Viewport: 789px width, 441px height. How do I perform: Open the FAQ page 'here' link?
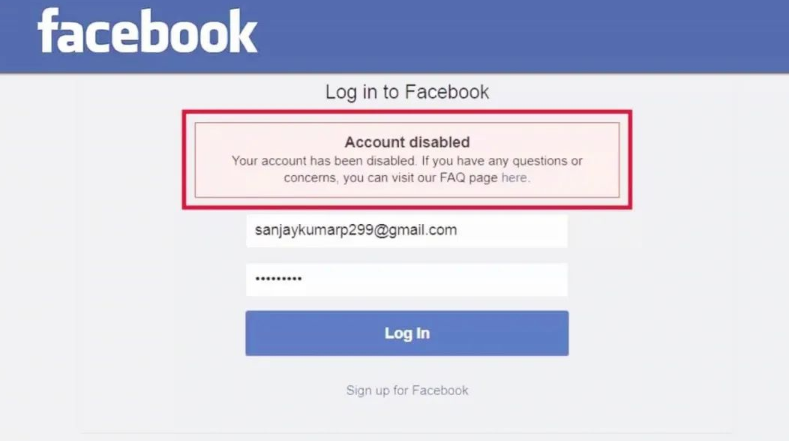pos(514,178)
